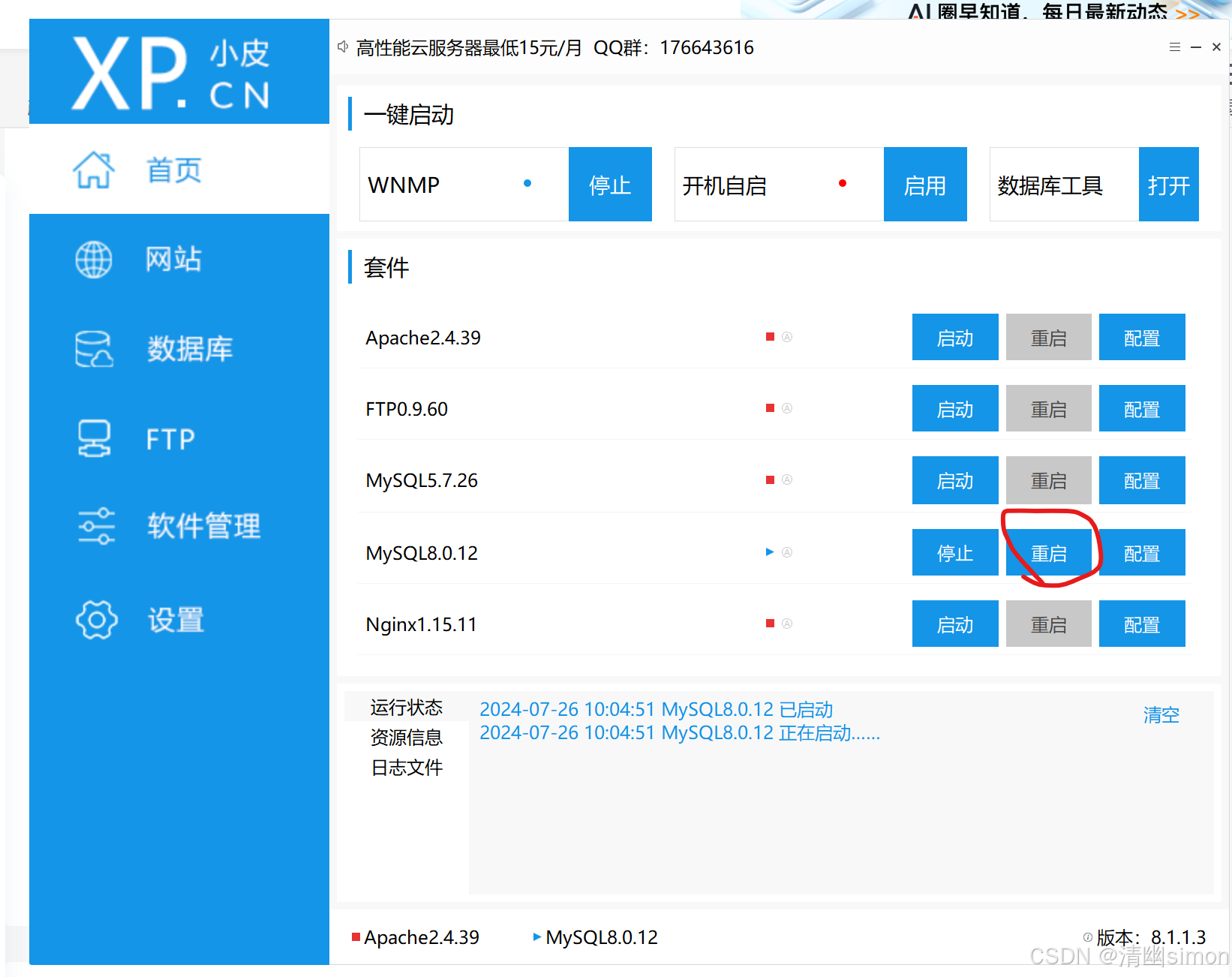Open 配置 for Apache2.4.39
1232x977 pixels.
(1142, 338)
